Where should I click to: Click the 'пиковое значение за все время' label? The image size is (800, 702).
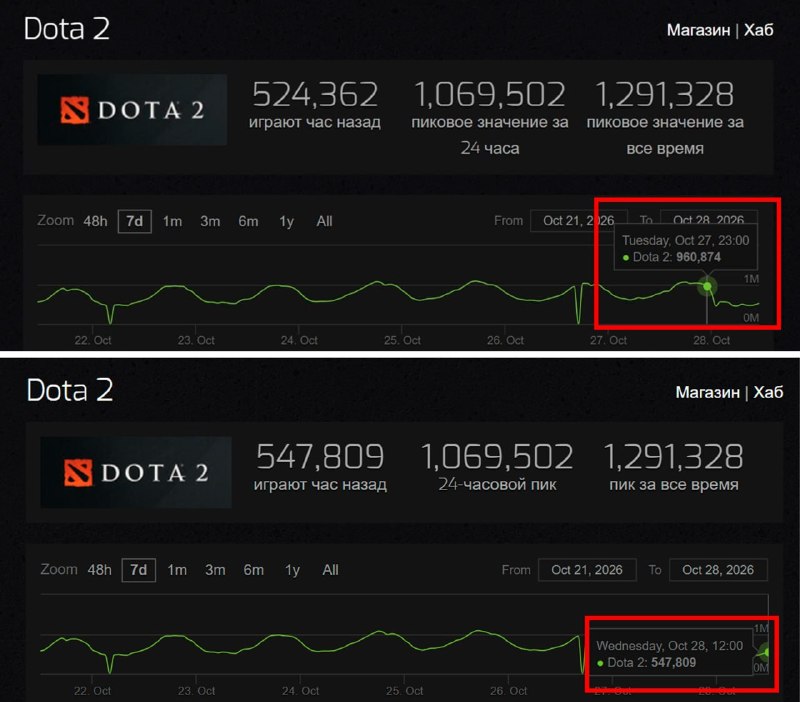(x=665, y=135)
